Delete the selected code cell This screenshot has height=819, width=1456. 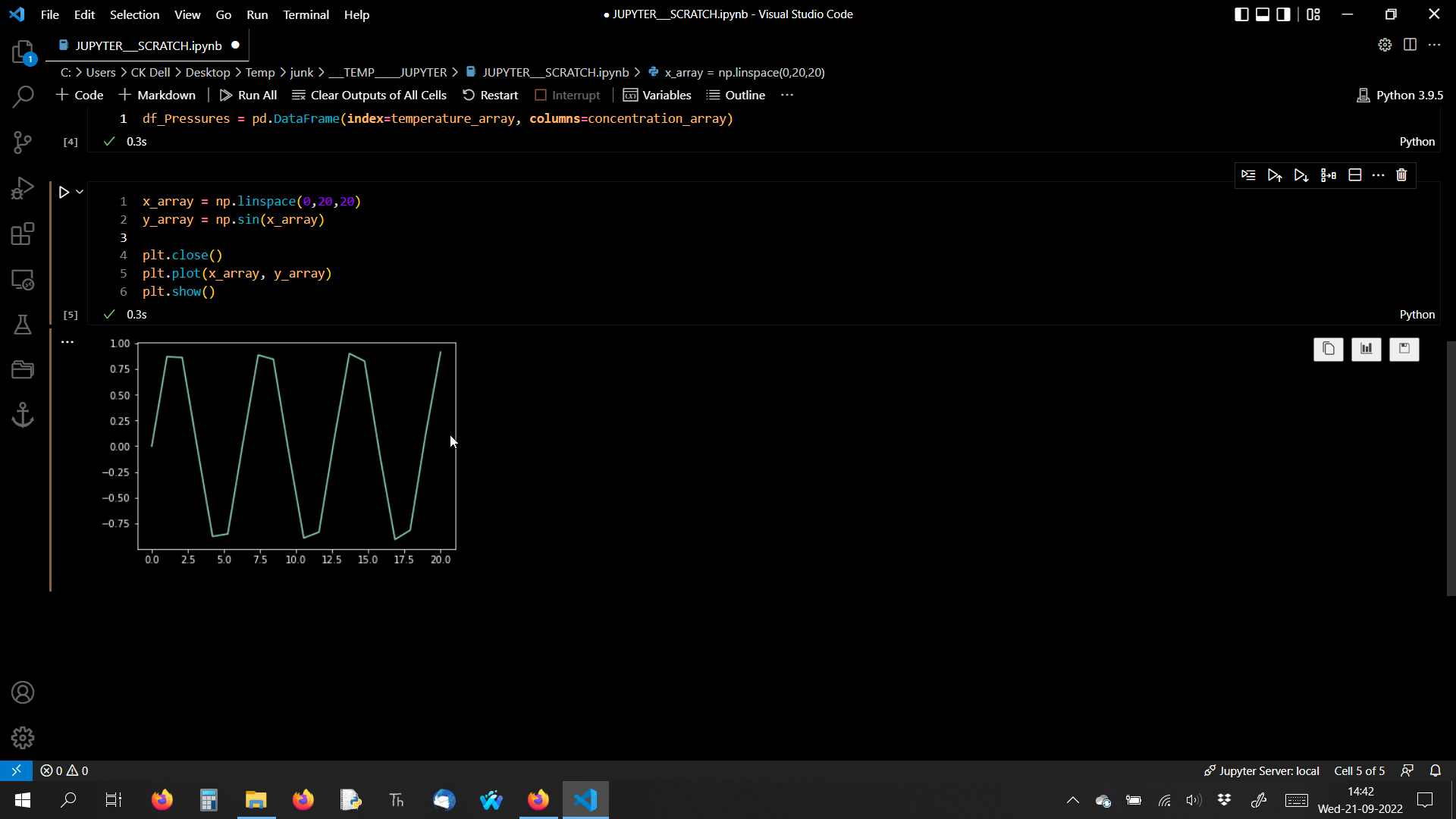1401,175
